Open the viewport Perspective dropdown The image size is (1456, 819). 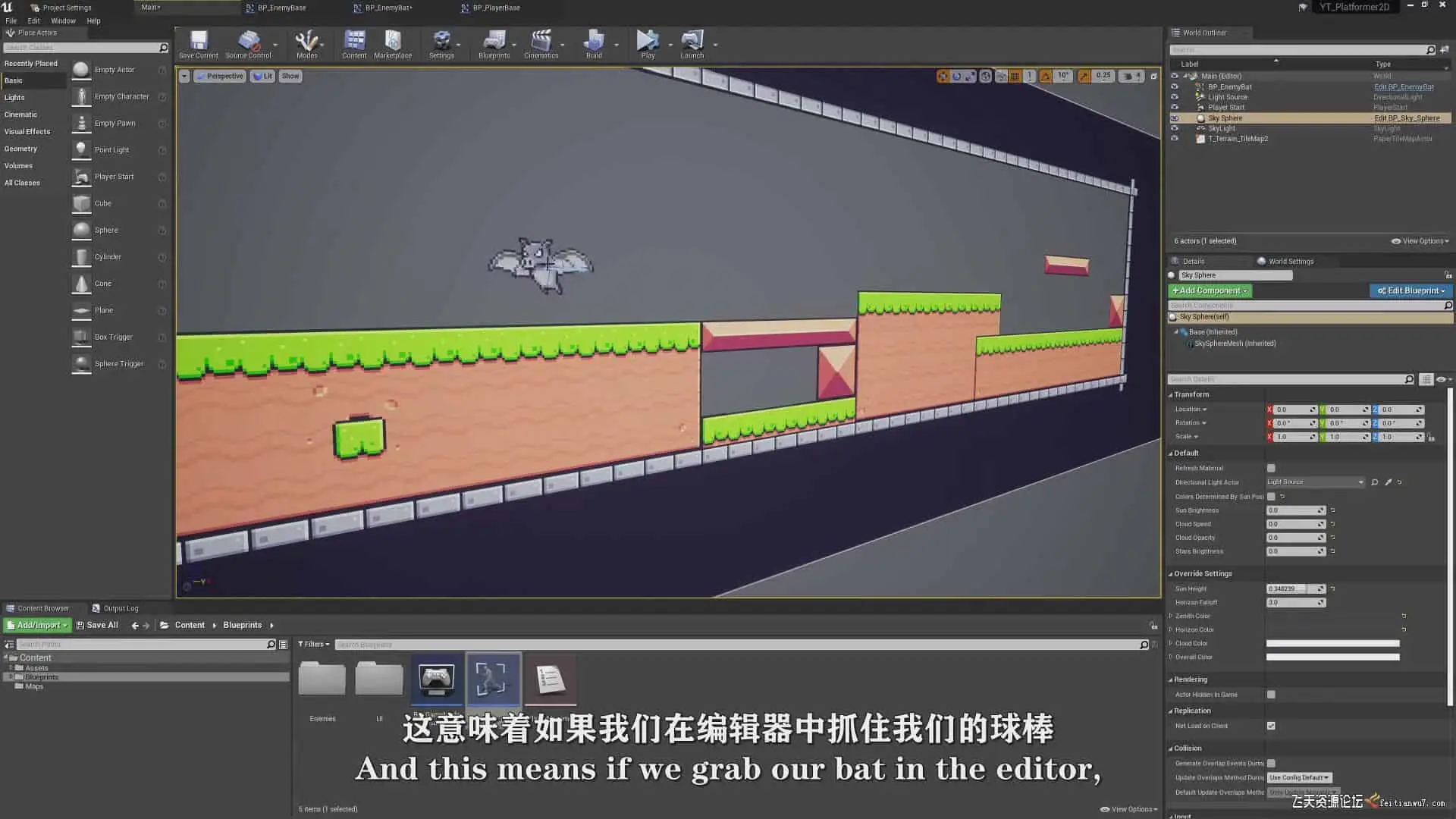click(x=220, y=76)
